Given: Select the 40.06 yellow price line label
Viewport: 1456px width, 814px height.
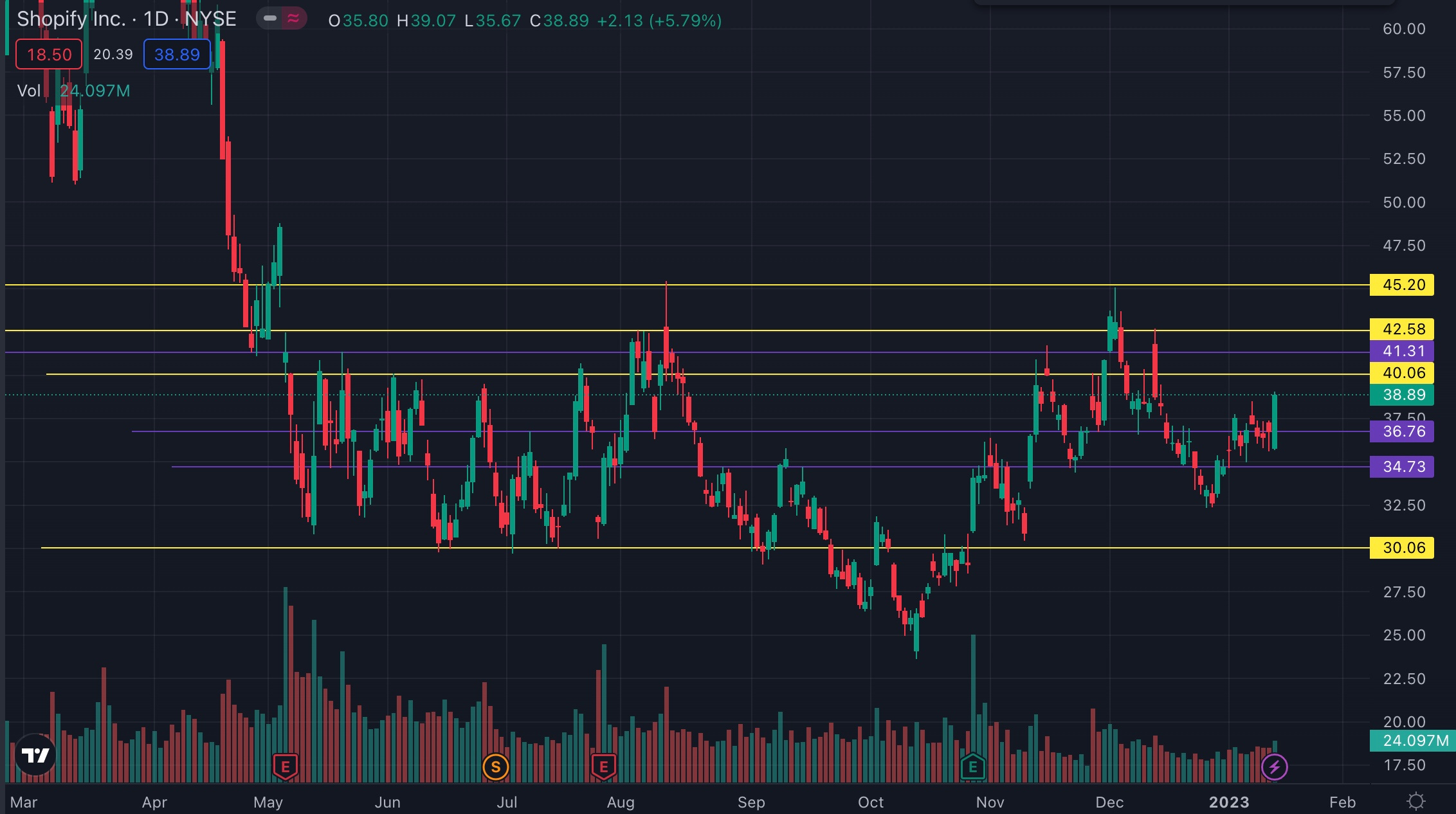Looking at the screenshot, I should tap(1402, 373).
